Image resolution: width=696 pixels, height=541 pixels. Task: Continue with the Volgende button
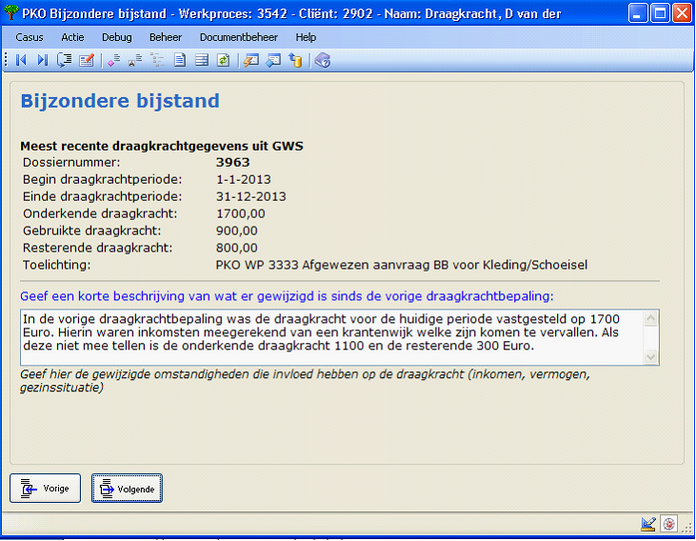(127, 488)
